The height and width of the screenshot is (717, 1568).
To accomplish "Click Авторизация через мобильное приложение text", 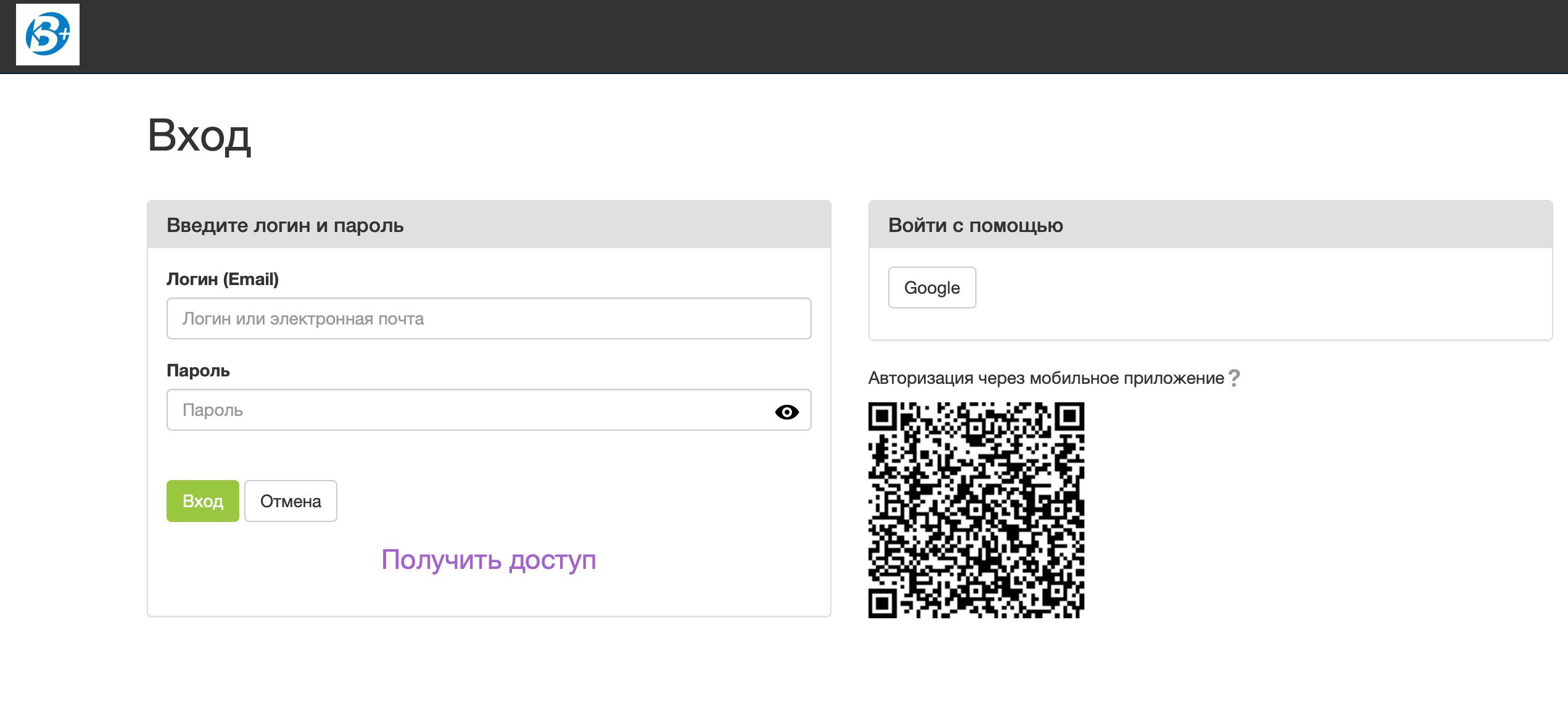I will (1046, 378).
